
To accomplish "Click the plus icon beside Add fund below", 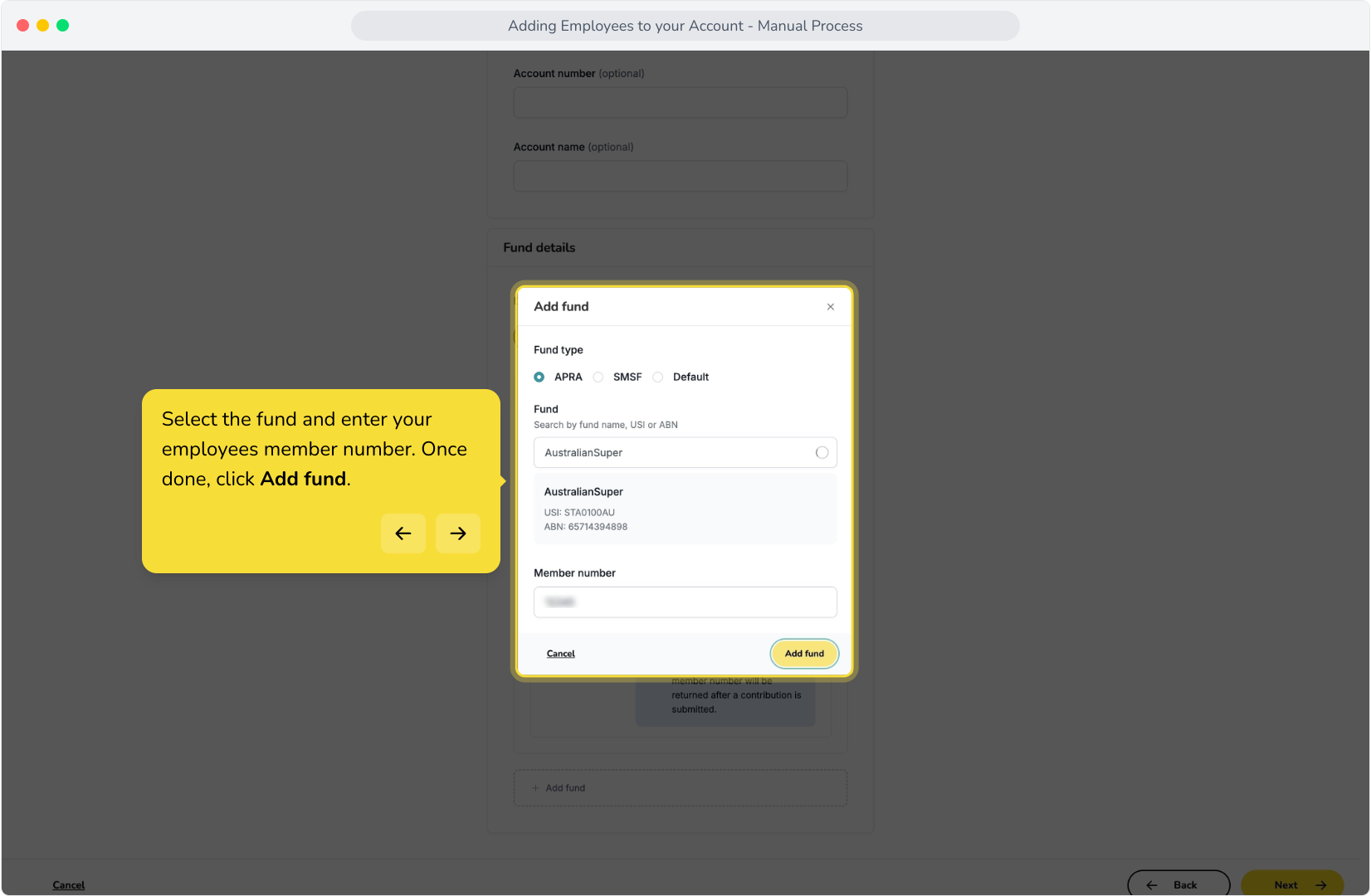I will [x=535, y=788].
